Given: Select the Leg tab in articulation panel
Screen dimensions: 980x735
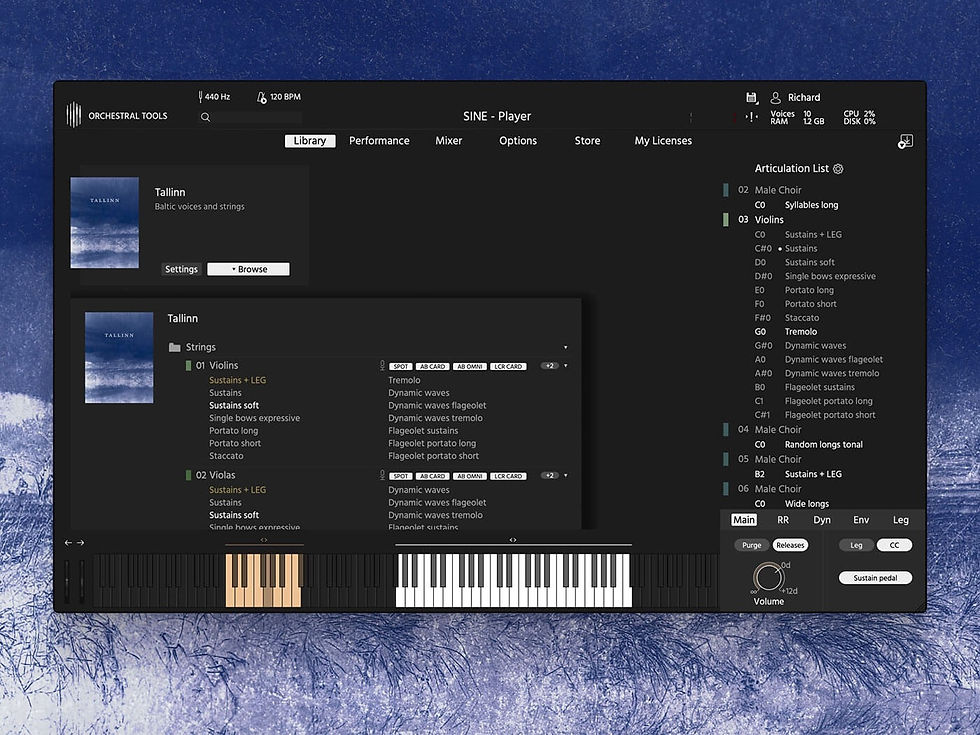Looking at the screenshot, I should [901, 520].
